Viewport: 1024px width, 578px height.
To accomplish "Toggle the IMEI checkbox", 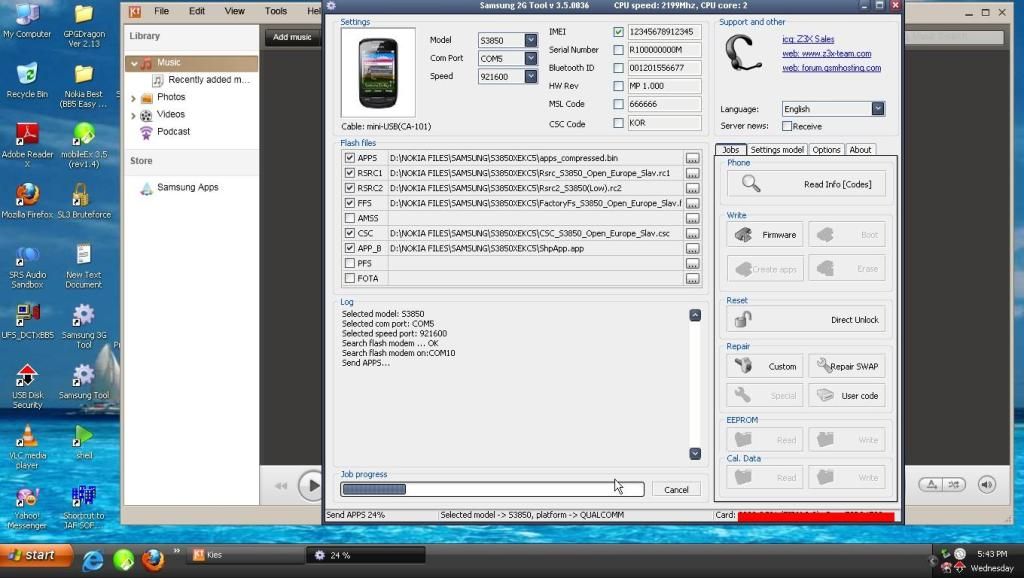I will [x=618, y=31].
